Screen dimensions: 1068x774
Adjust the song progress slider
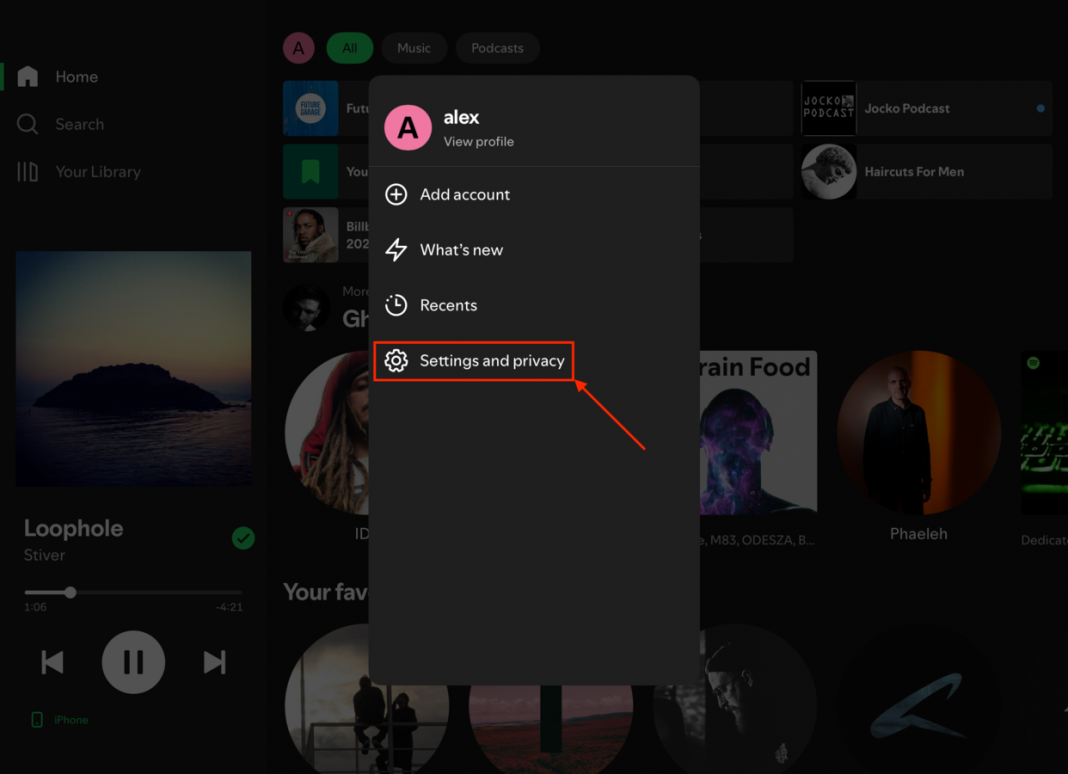(x=69, y=592)
